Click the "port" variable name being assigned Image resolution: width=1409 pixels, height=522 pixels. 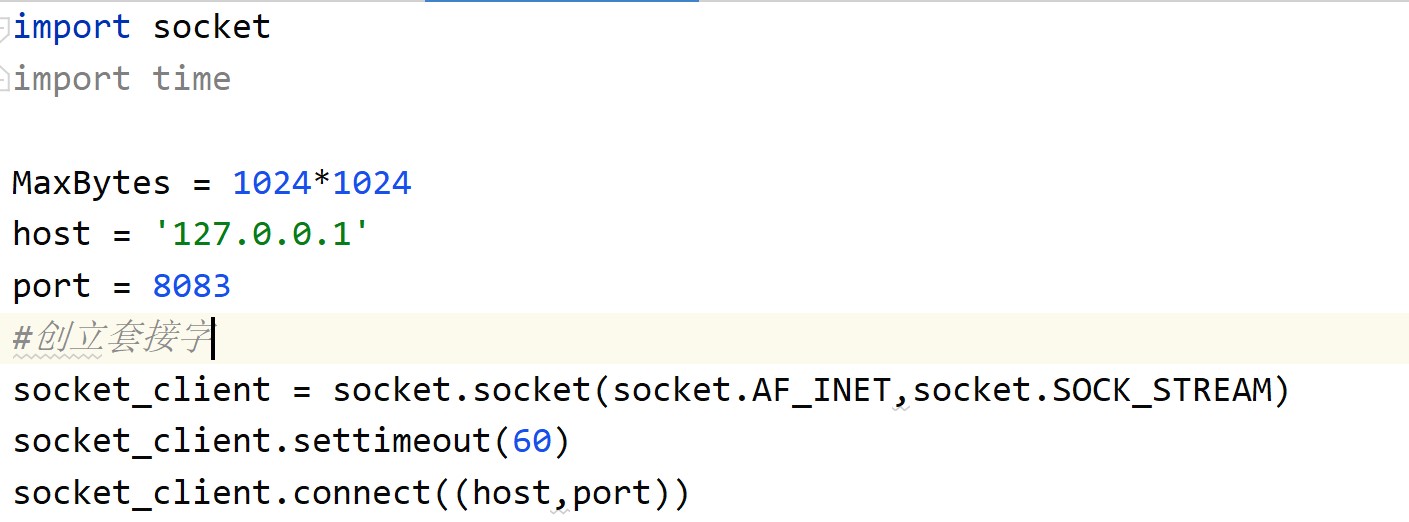tap(51, 287)
